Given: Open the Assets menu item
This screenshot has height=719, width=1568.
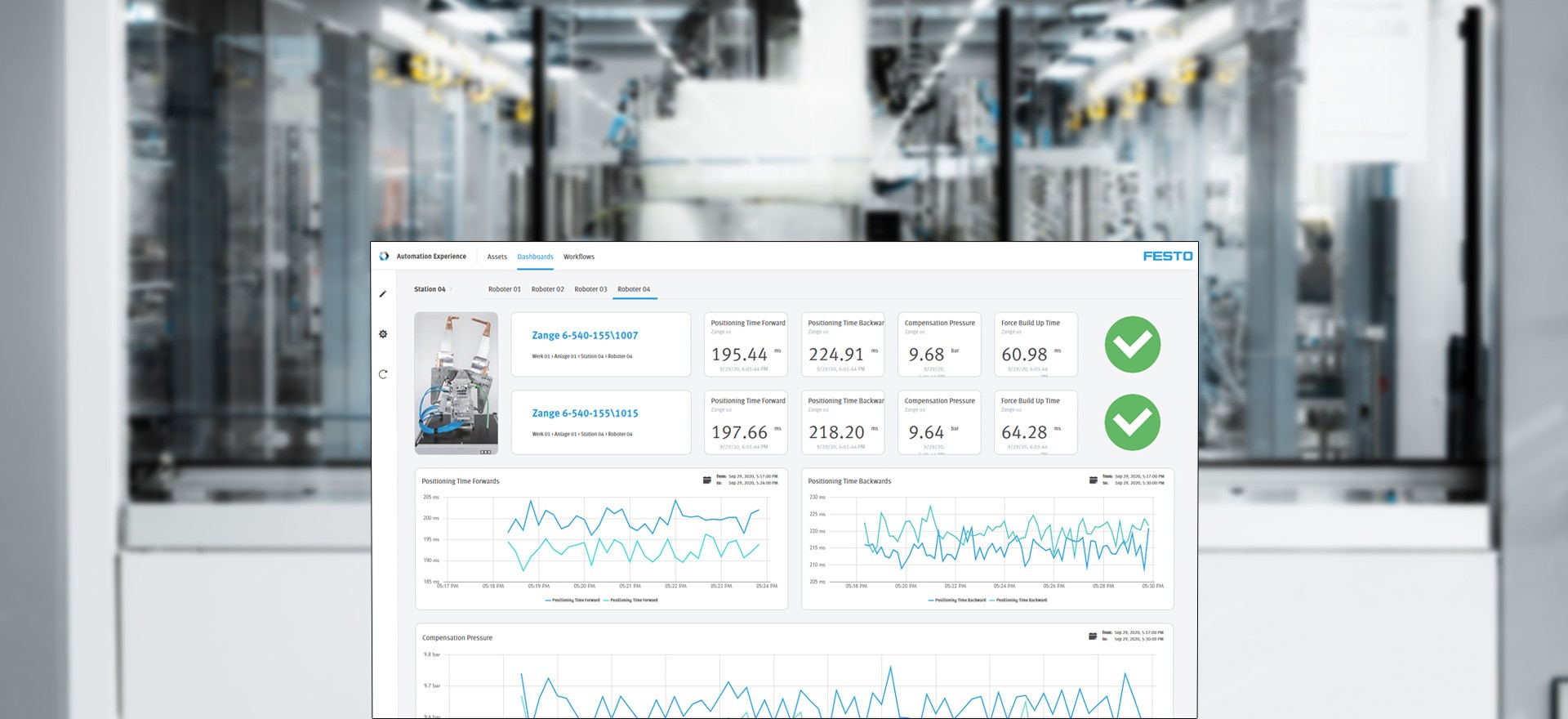Looking at the screenshot, I should coord(497,257).
